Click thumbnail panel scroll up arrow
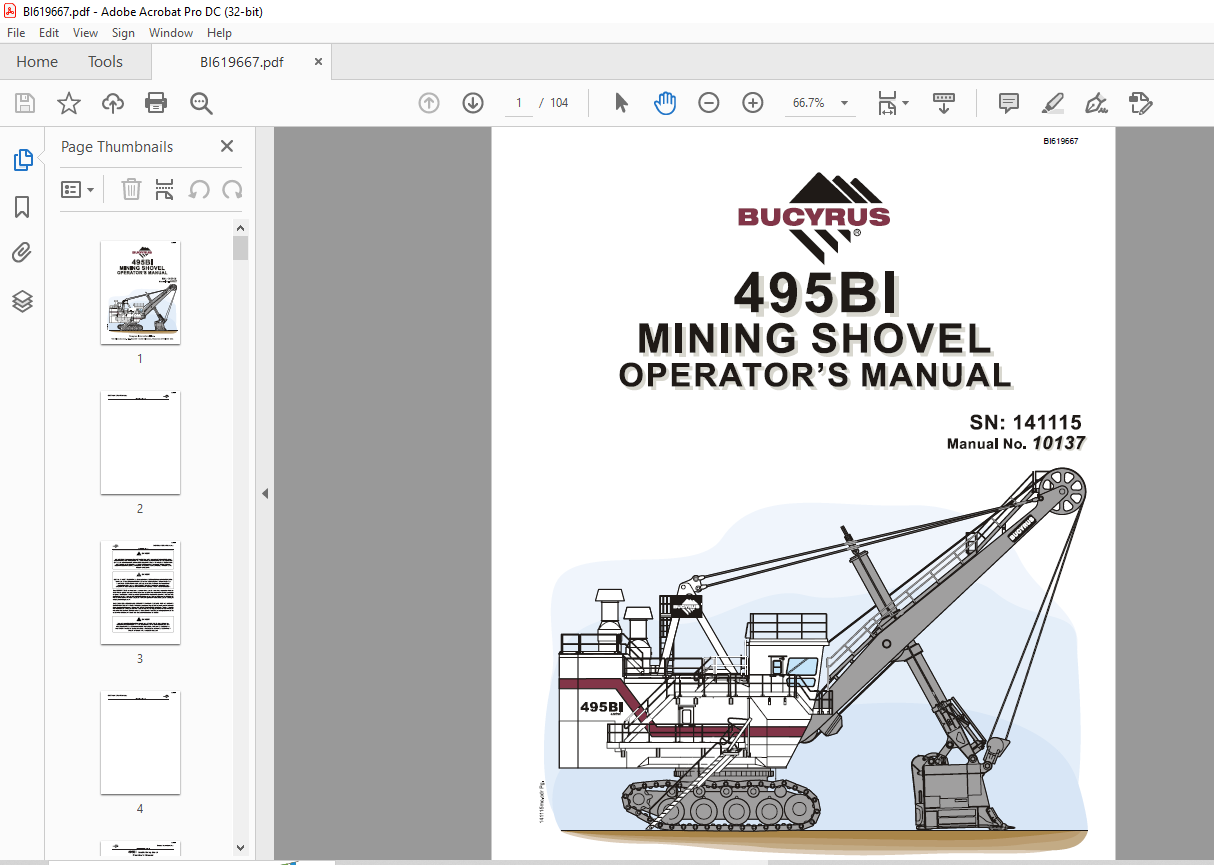 coord(240,228)
